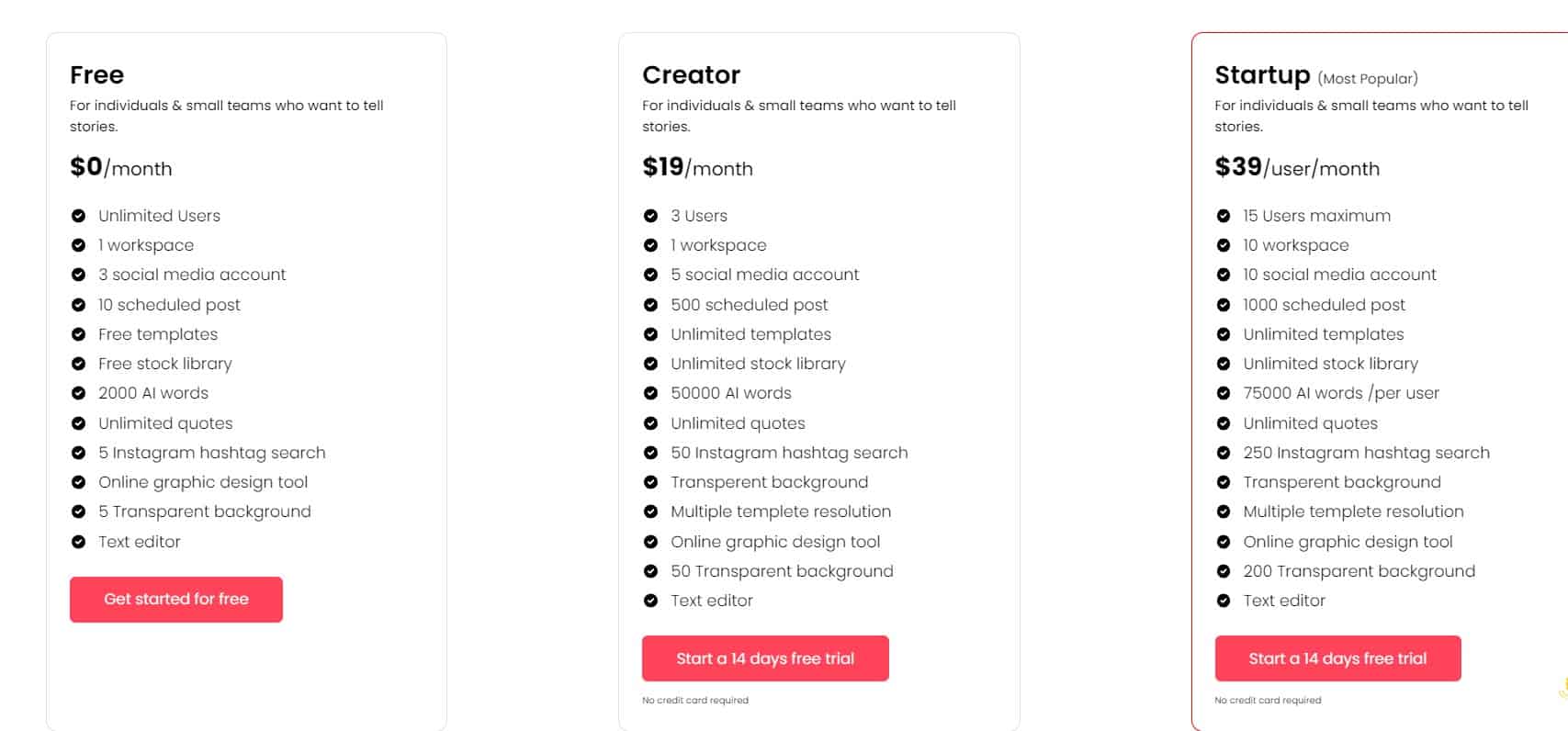Click the checkmark beside Text editor in Free plan
This screenshot has height=731, width=1568.
[x=78, y=542]
